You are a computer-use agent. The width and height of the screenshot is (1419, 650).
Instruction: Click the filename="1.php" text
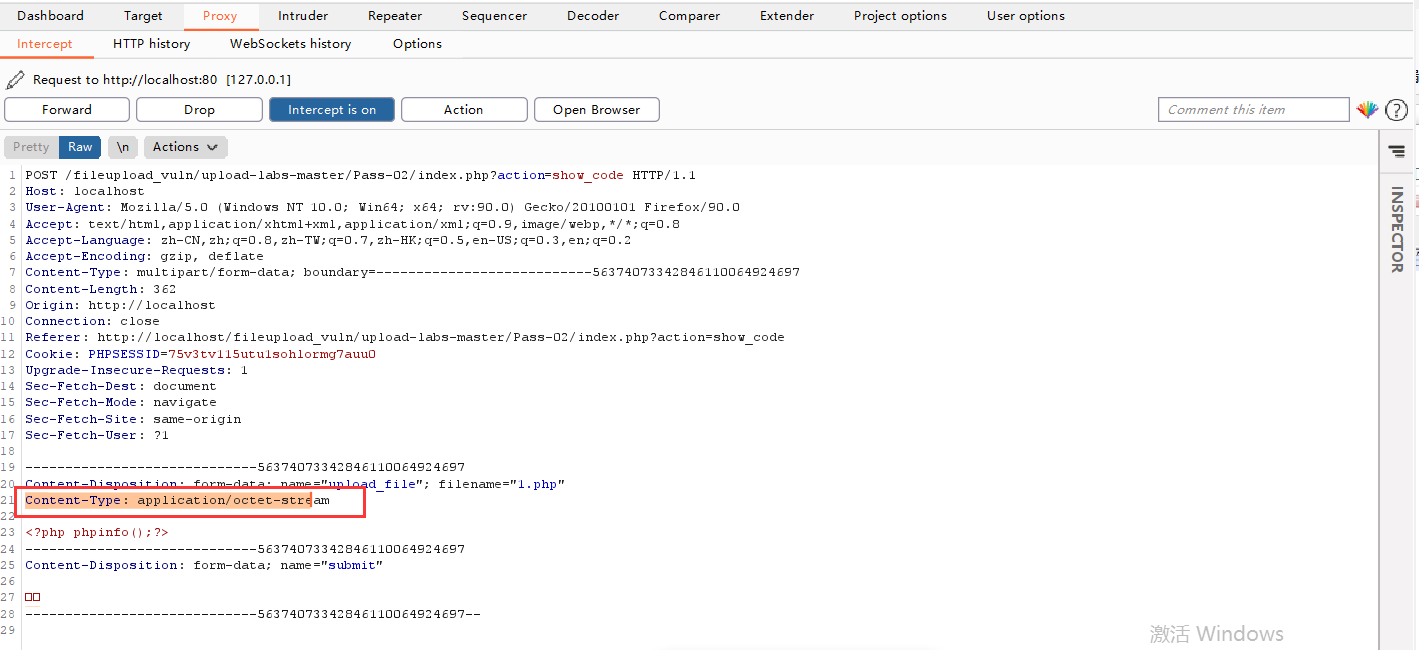click(x=502, y=484)
